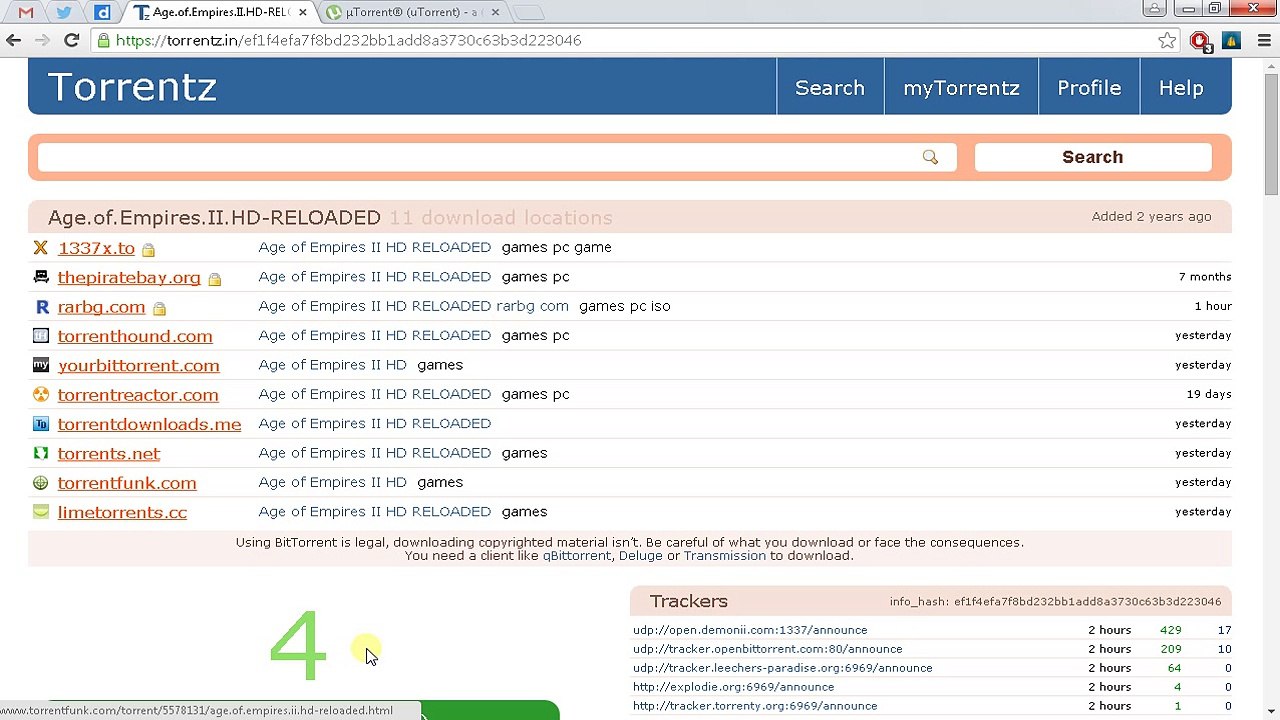Click the rarbg.com R favicon
Screen dimensions: 1280x720
(41, 307)
